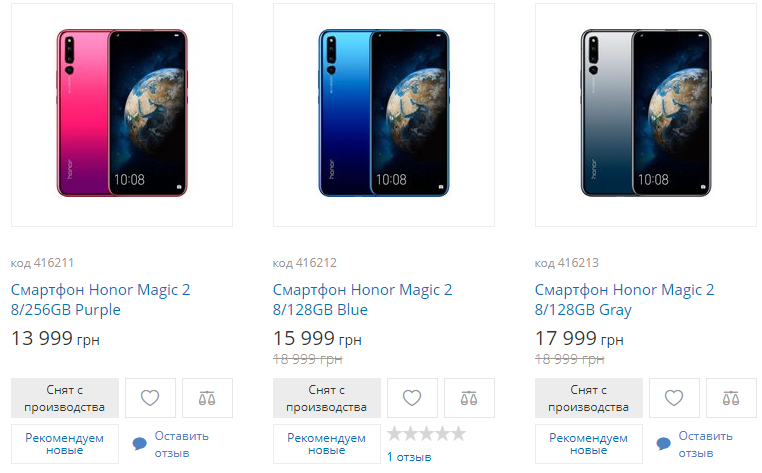Compare the Blue Honor Magic 2

[469, 398]
